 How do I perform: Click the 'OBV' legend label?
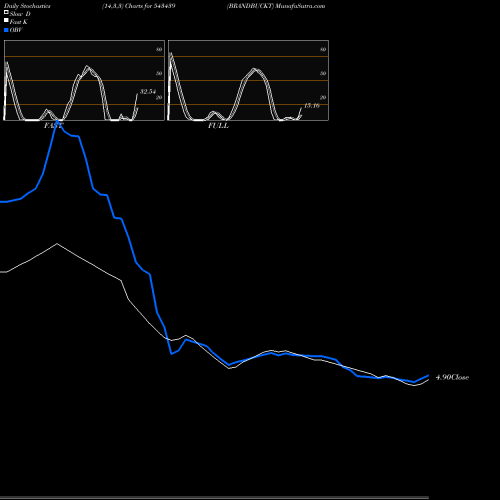coord(16,30)
